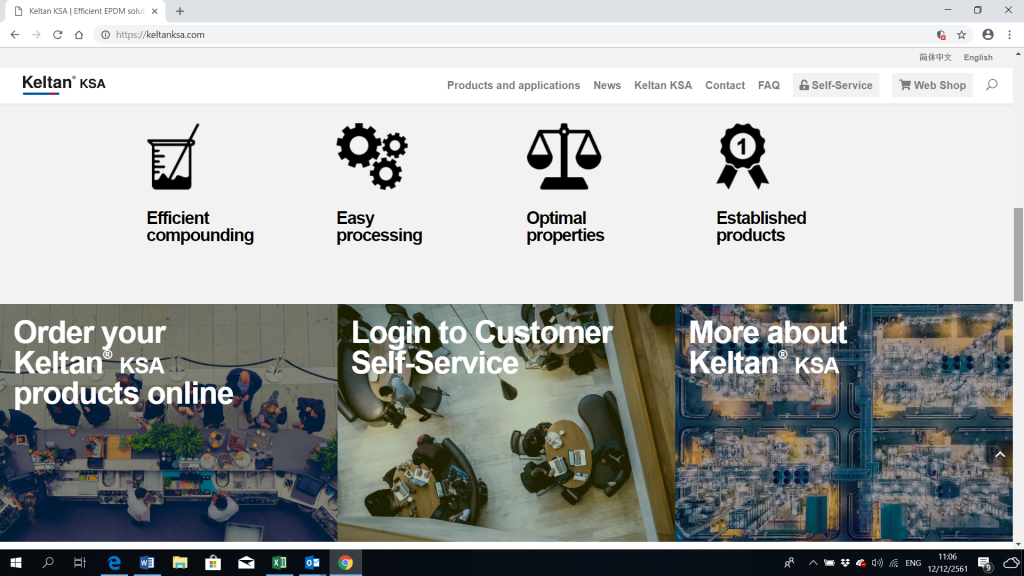
Task: Open the Keltan KSA navigation item
Action: tap(663, 85)
